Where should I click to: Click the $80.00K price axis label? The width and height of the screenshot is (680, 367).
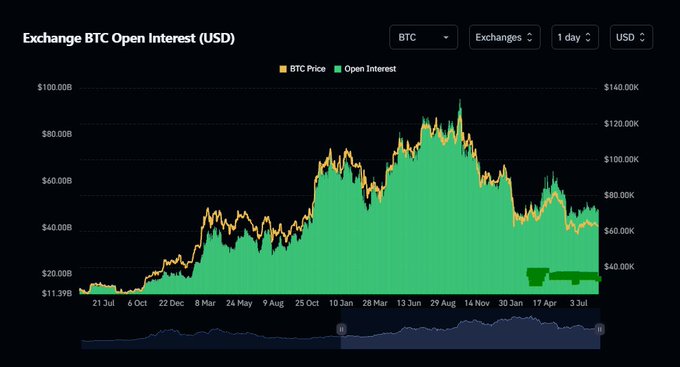tap(619, 195)
